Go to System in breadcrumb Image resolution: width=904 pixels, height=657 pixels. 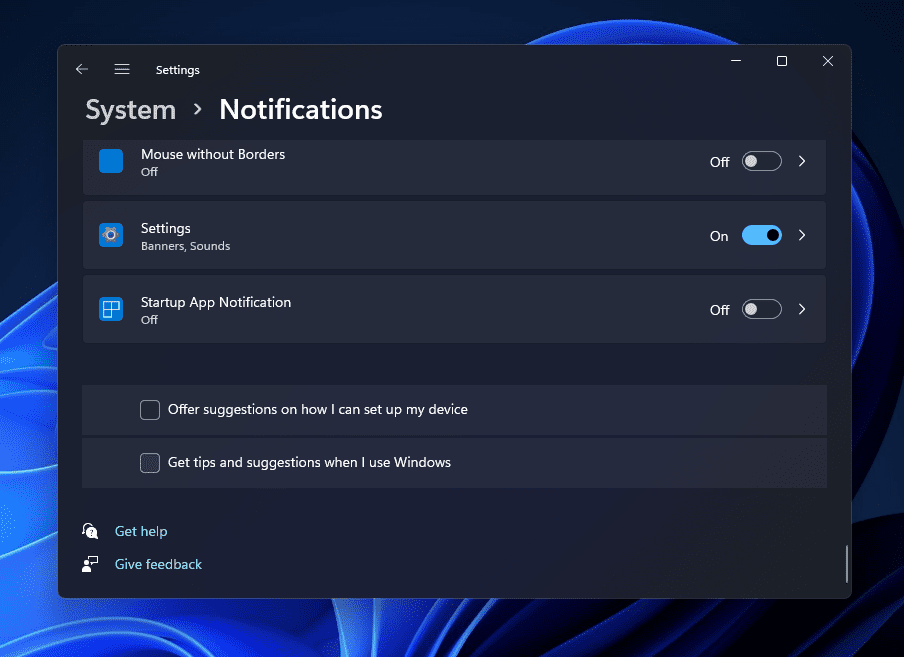point(131,110)
